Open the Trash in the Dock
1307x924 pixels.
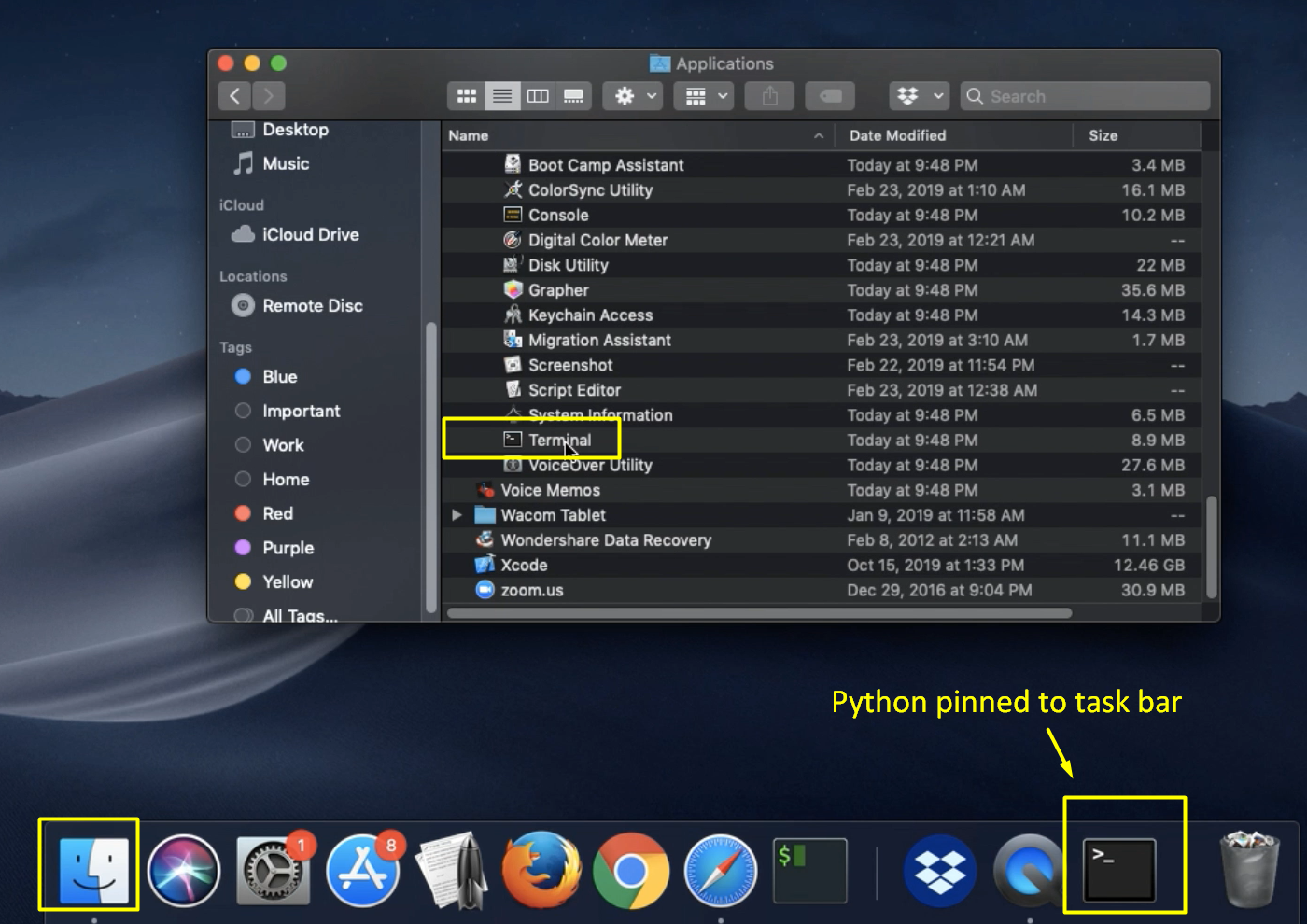[1249, 870]
